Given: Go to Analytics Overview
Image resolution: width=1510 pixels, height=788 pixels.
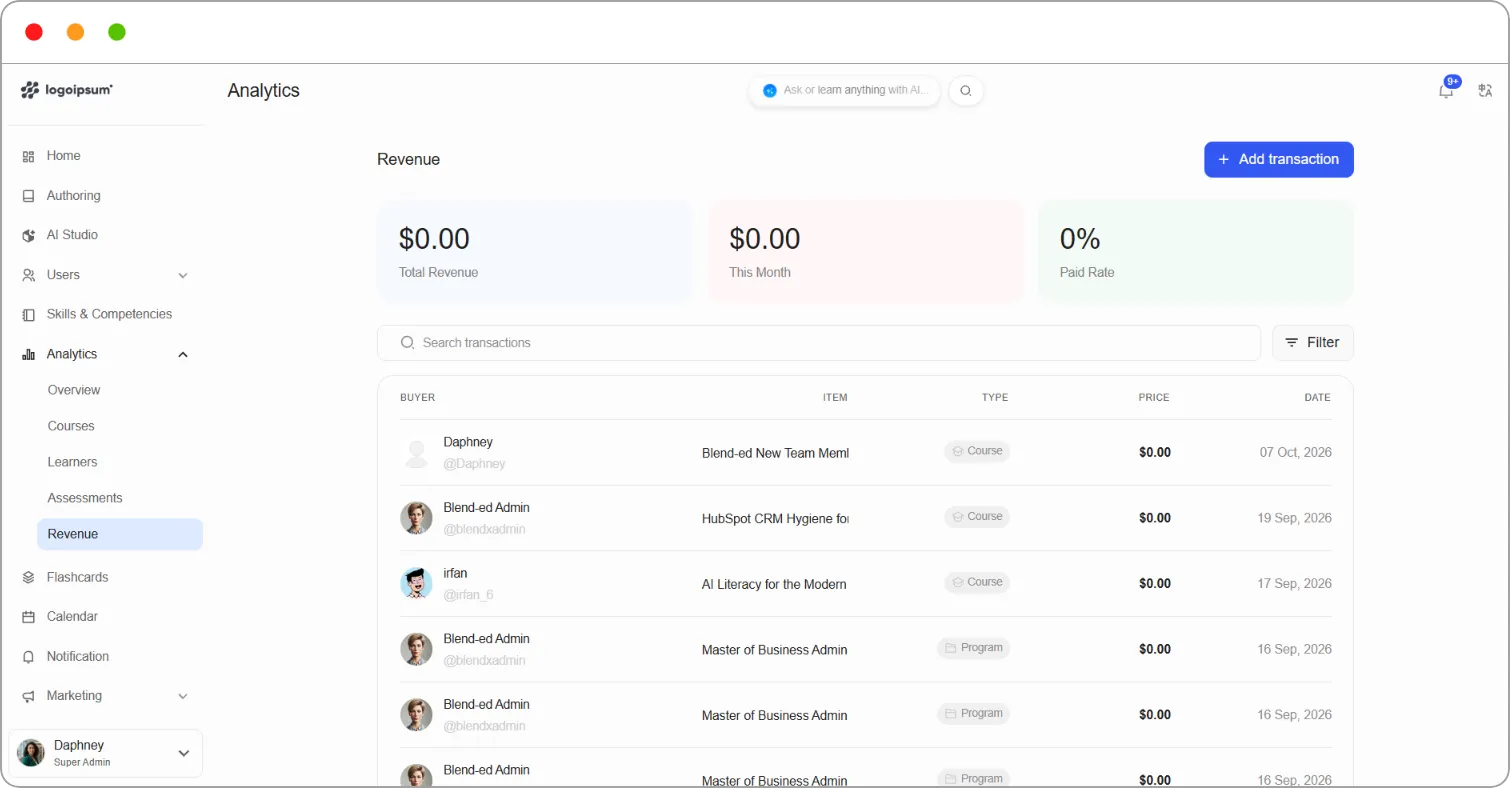Looking at the screenshot, I should coord(74,390).
